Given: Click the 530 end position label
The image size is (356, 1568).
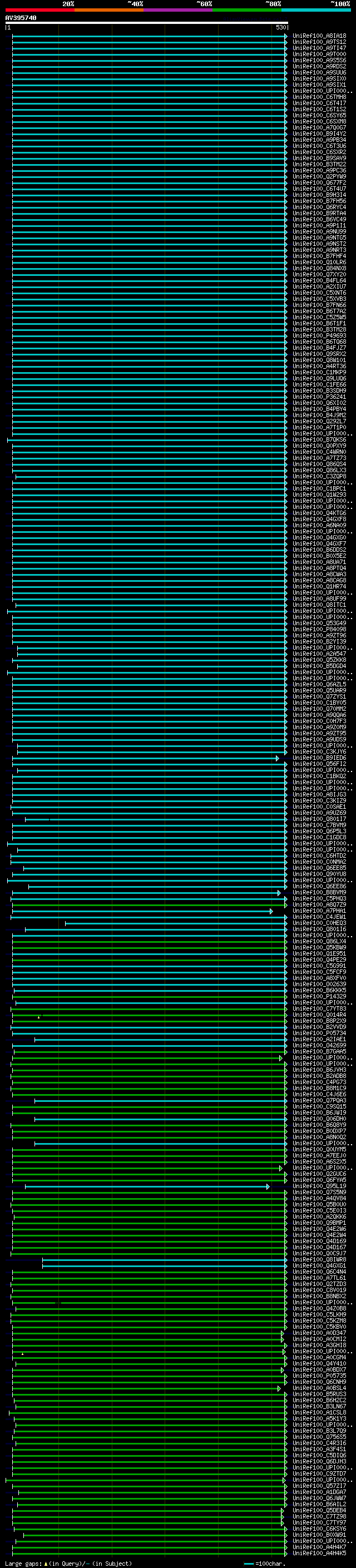Looking at the screenshot, I should [280, 27].
